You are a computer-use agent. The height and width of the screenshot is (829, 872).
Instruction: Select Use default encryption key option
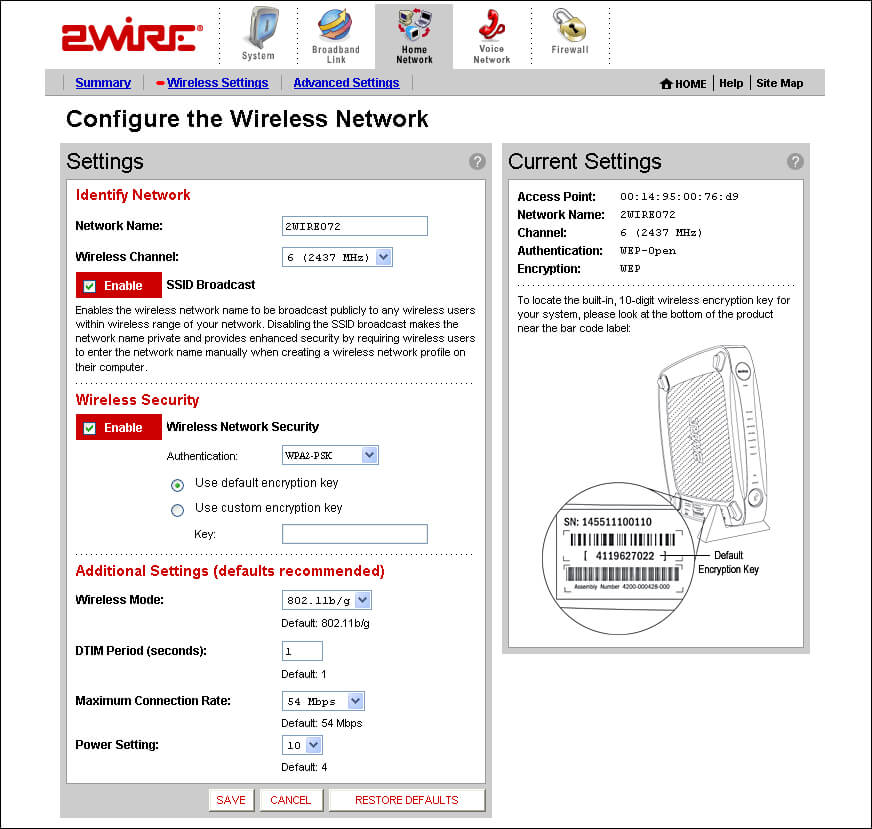(x=178, y=485)
